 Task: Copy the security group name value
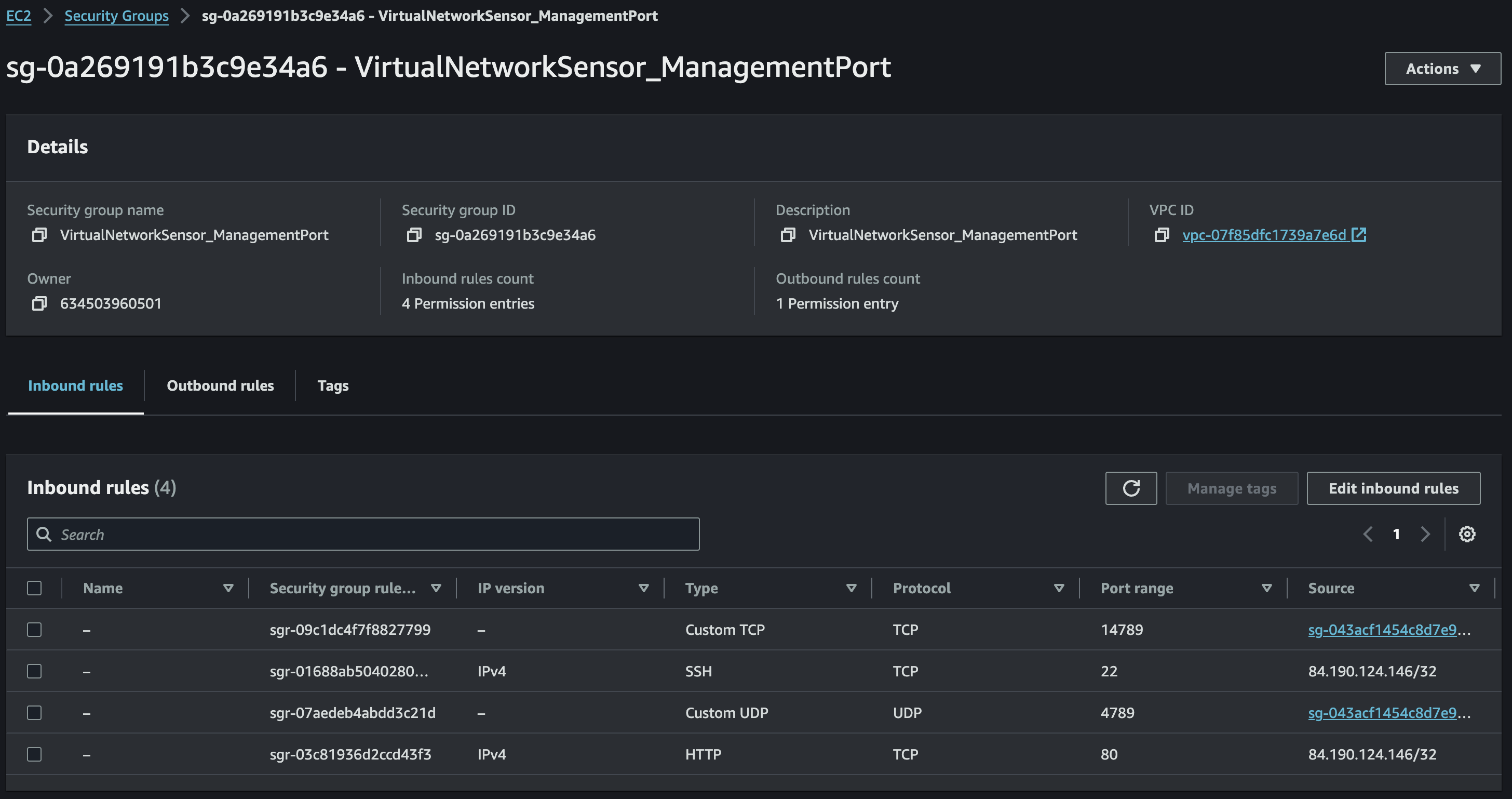click(39, 235)
